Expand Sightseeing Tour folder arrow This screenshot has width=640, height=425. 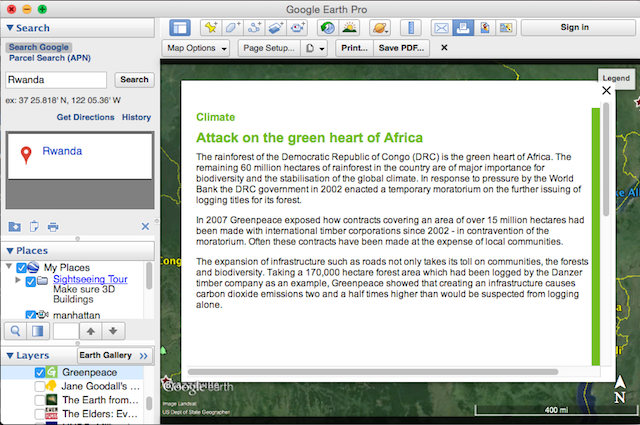pyautogui.click(x=18, y=280)
